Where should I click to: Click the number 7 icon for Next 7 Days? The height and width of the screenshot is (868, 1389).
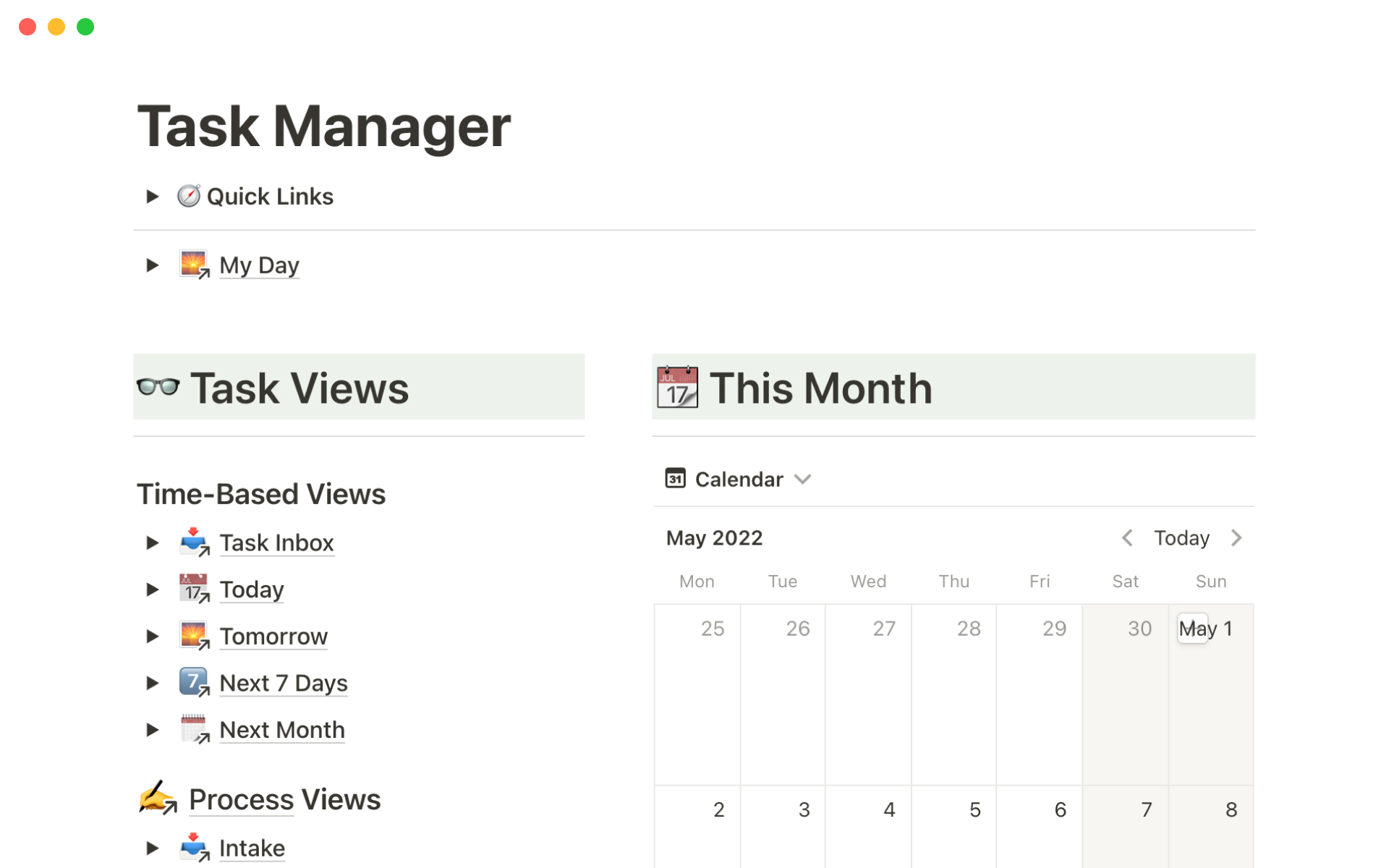pos(194,682)
